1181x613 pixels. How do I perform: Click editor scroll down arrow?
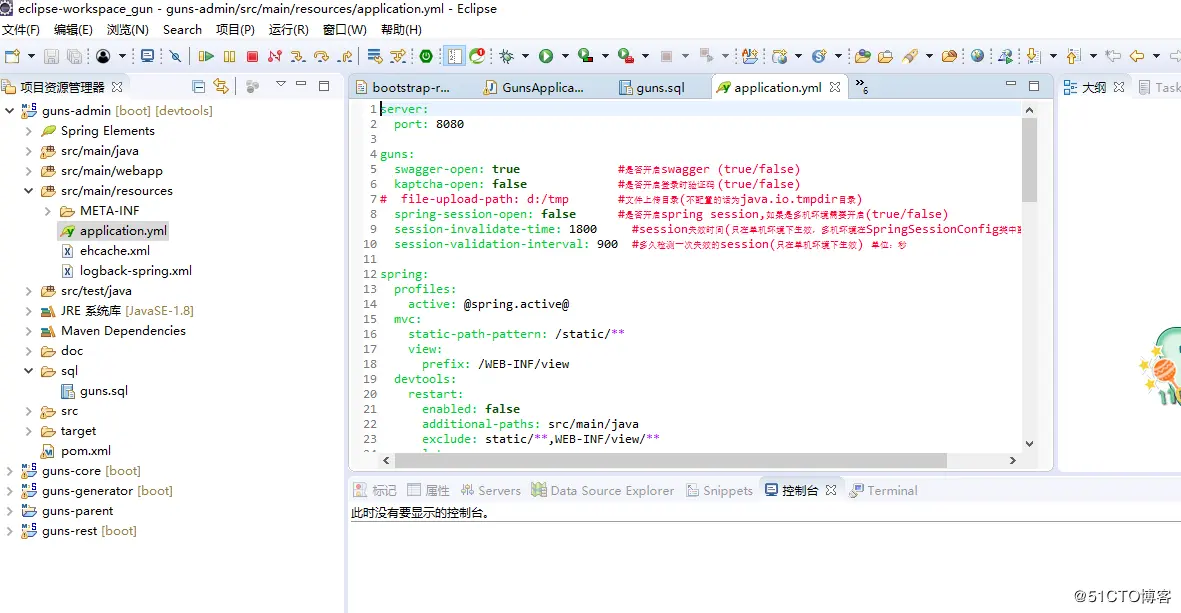pyautogui.click(x=1030, y=444)
